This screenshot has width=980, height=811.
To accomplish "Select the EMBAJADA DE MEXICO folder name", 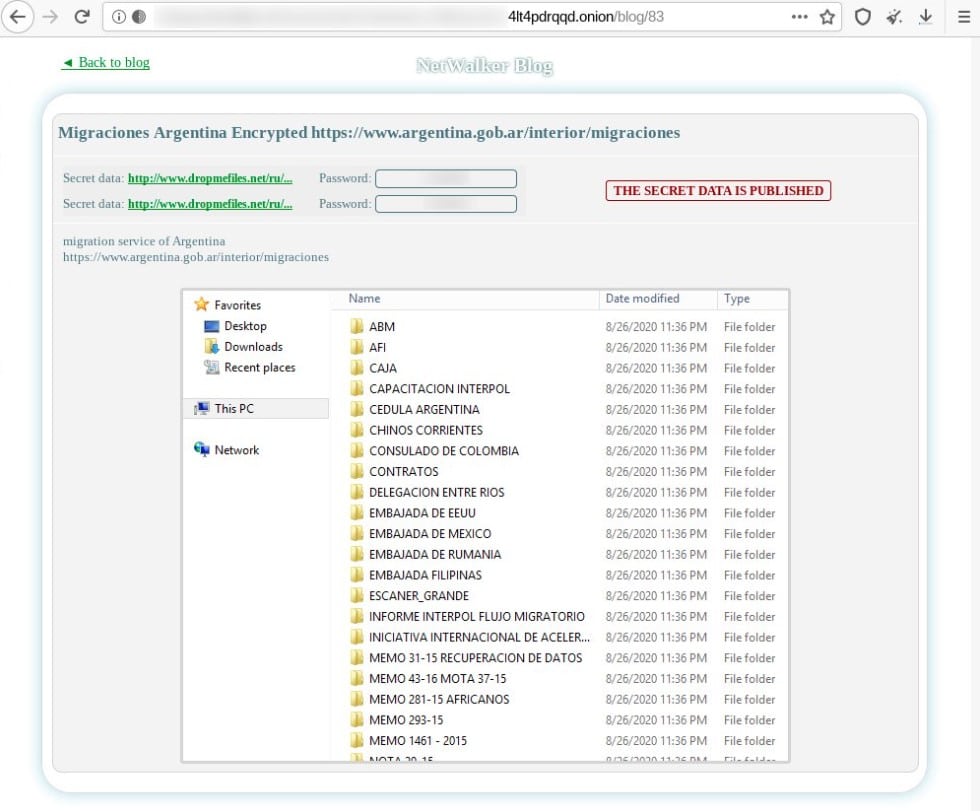I will click(430, 534).
